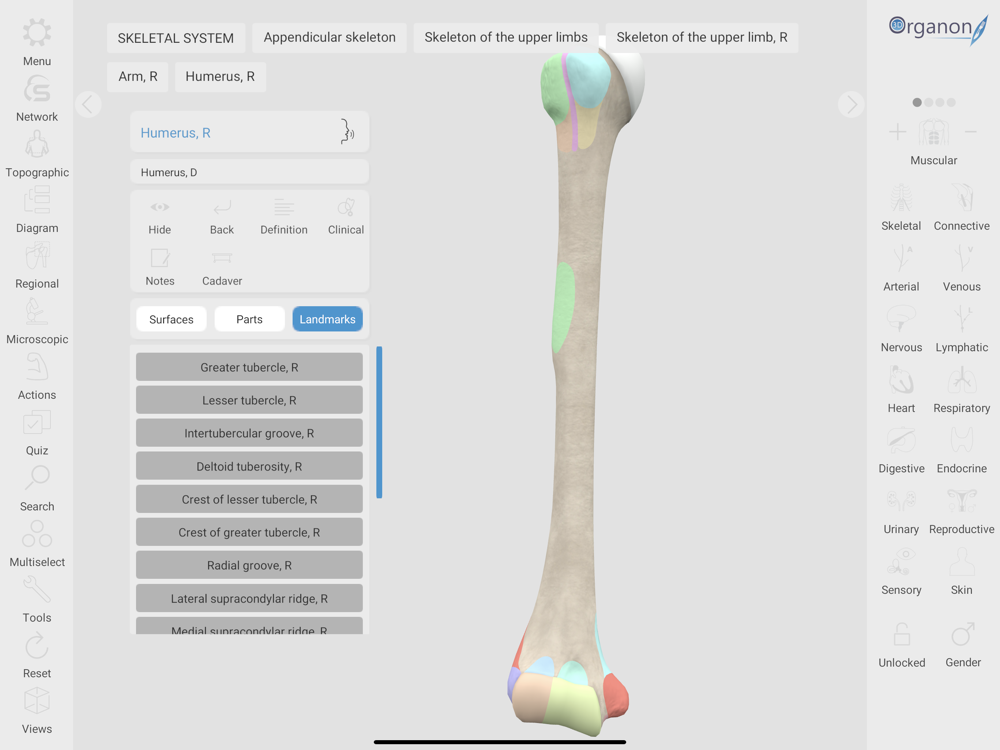Click the cyan region on humeral head
The height and width of the screenshot is (750, 1000).
coord(588,80)
